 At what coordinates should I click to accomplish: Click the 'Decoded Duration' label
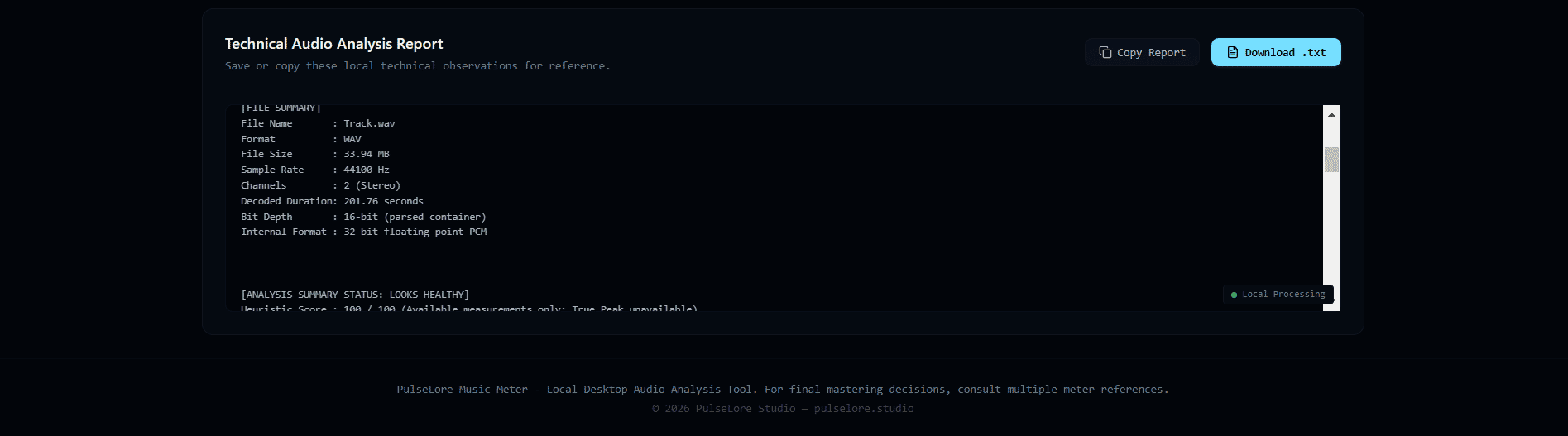(286, 201)
